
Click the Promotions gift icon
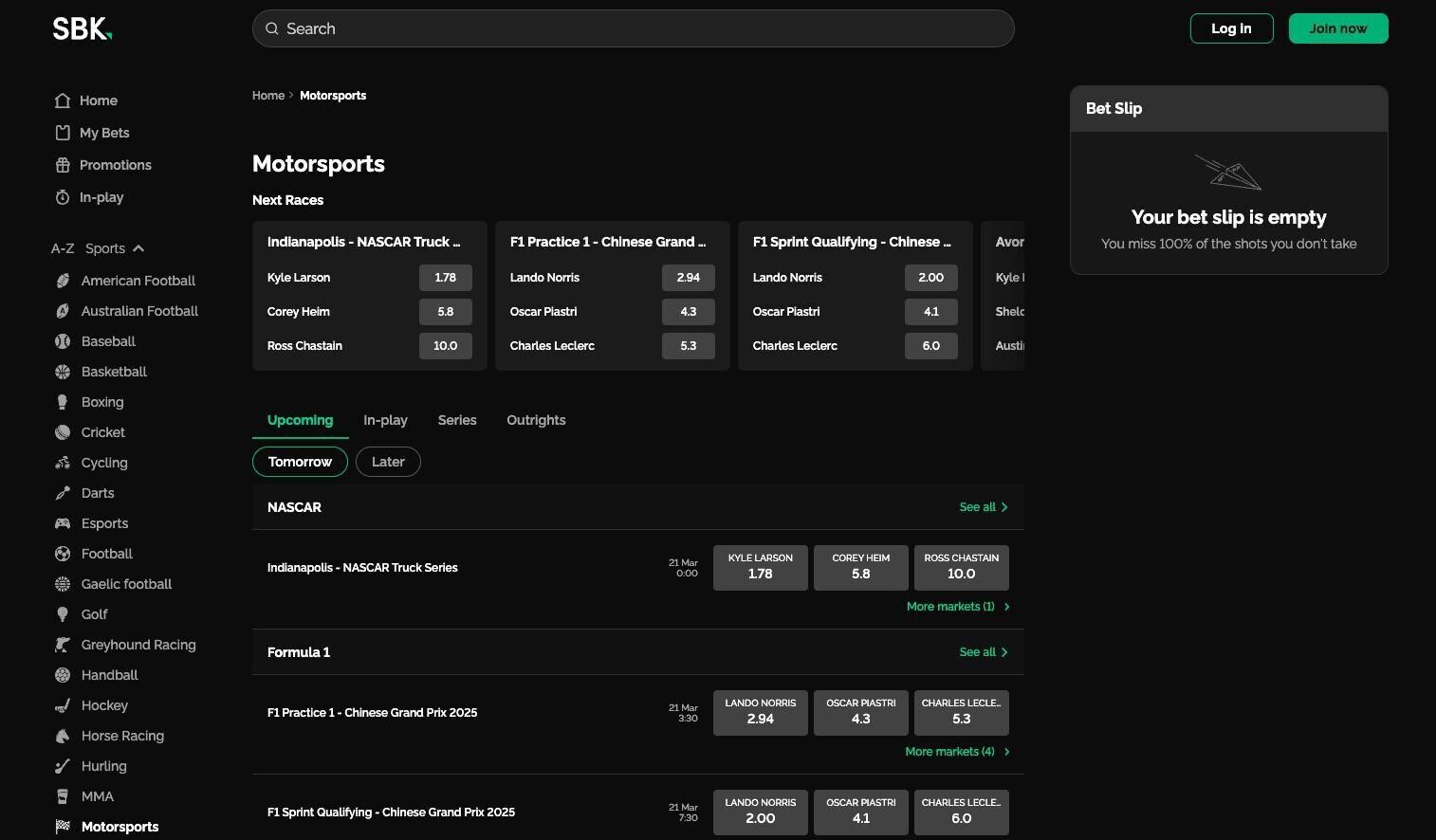(63, 165)
